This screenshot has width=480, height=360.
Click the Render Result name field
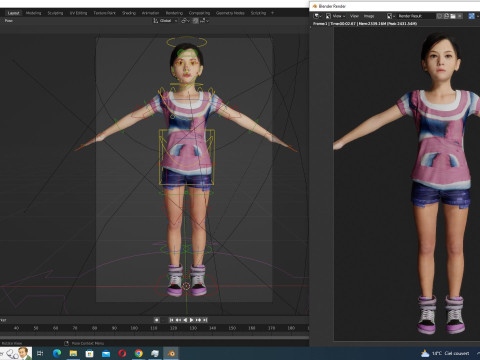pyautogui.click(x=416, y=16)
